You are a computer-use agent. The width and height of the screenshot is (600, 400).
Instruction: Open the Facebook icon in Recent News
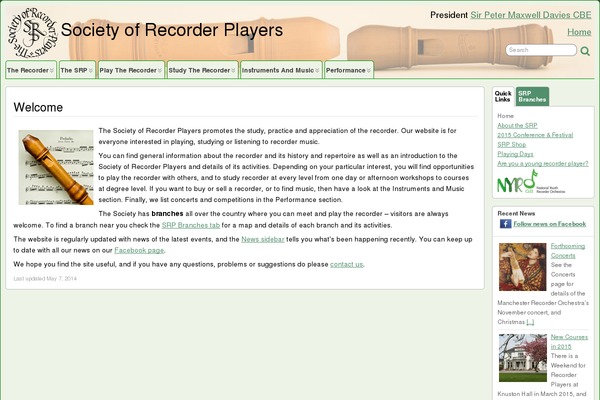(x=505, y=224)
